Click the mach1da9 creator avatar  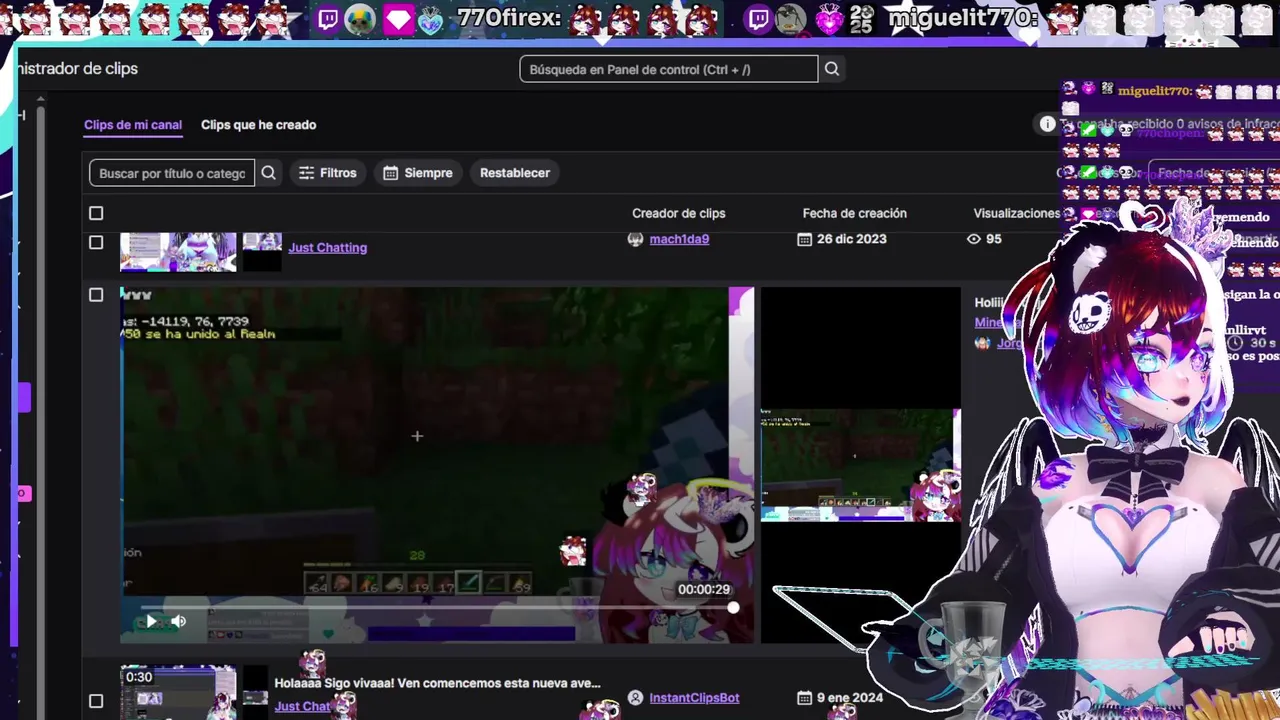coord(635,239)
